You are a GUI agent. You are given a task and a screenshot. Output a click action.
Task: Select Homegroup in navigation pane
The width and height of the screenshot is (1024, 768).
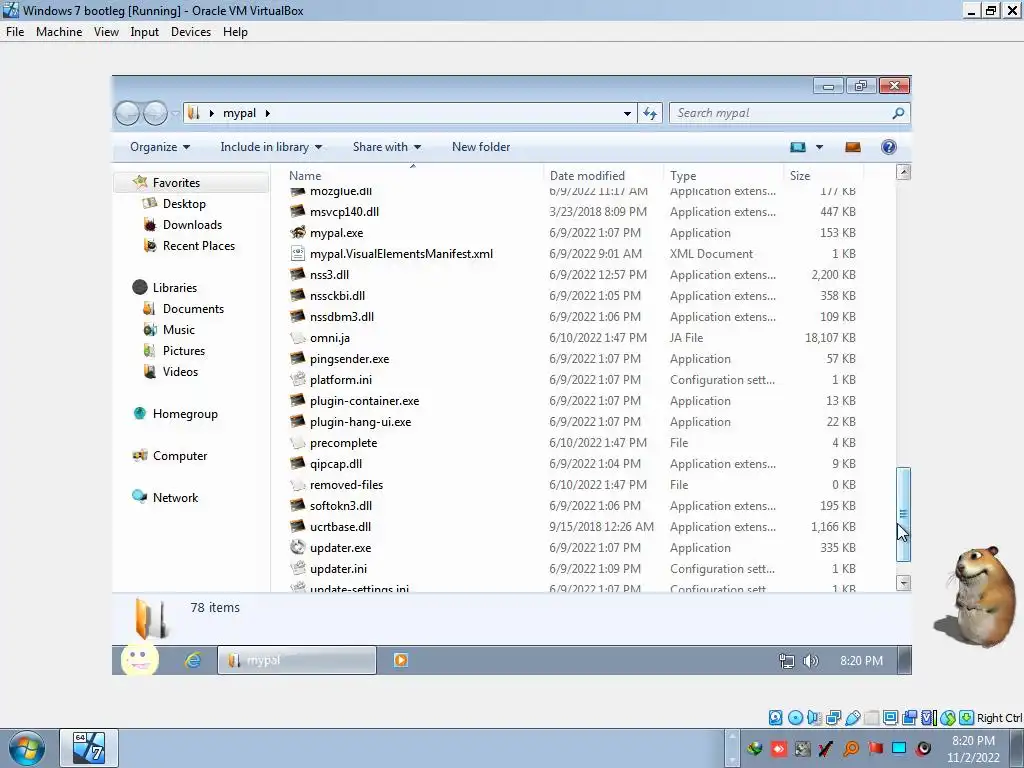coord(185,413)
